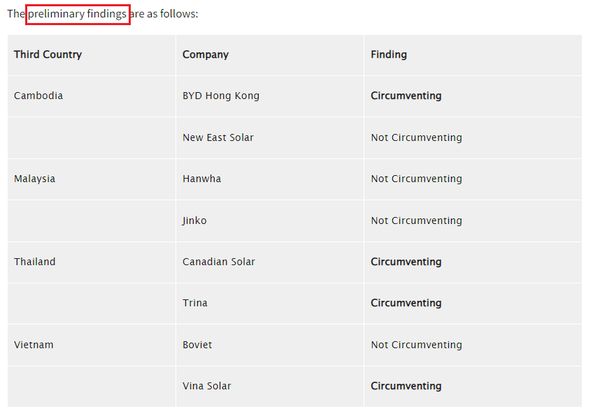Click the BYD Hong Kong company cell

pyautogui.click(x=221, y=96)
